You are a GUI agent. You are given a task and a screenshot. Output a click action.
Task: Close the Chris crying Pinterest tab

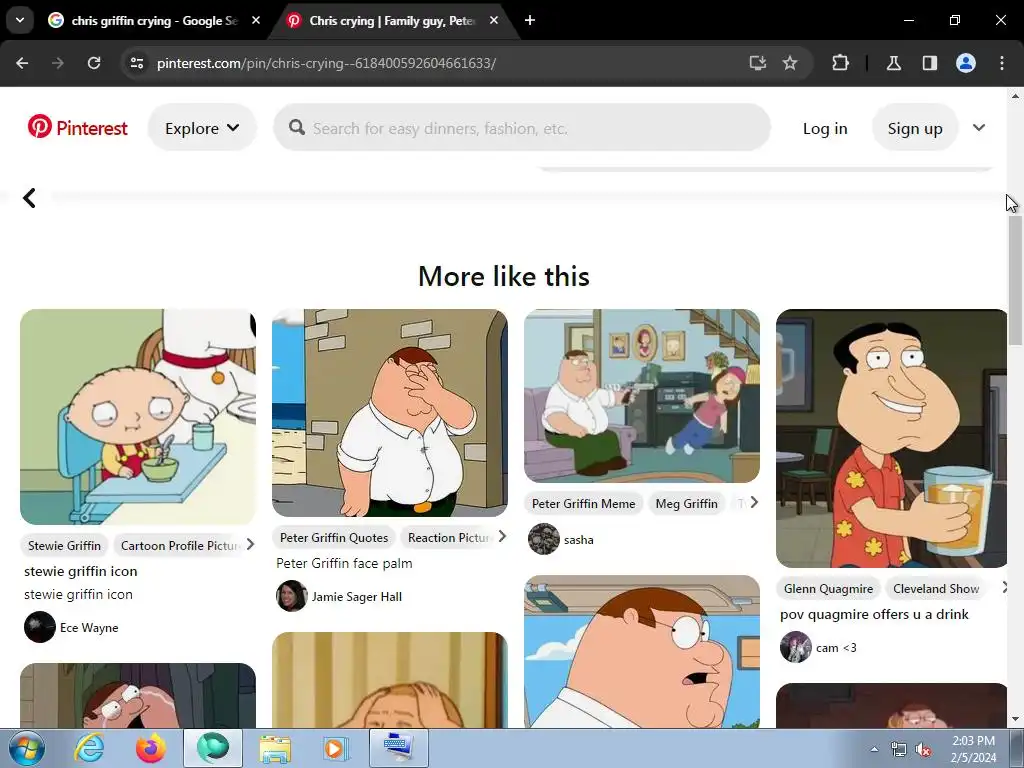click(494, 20)
